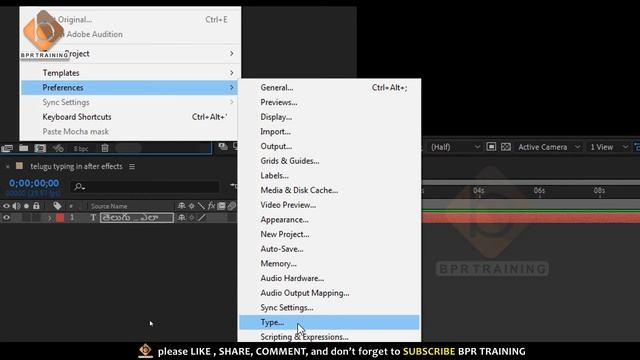Open Grids & Guides preferences
The height and width of the screenshot is (360, 640).
click(329, 161)
